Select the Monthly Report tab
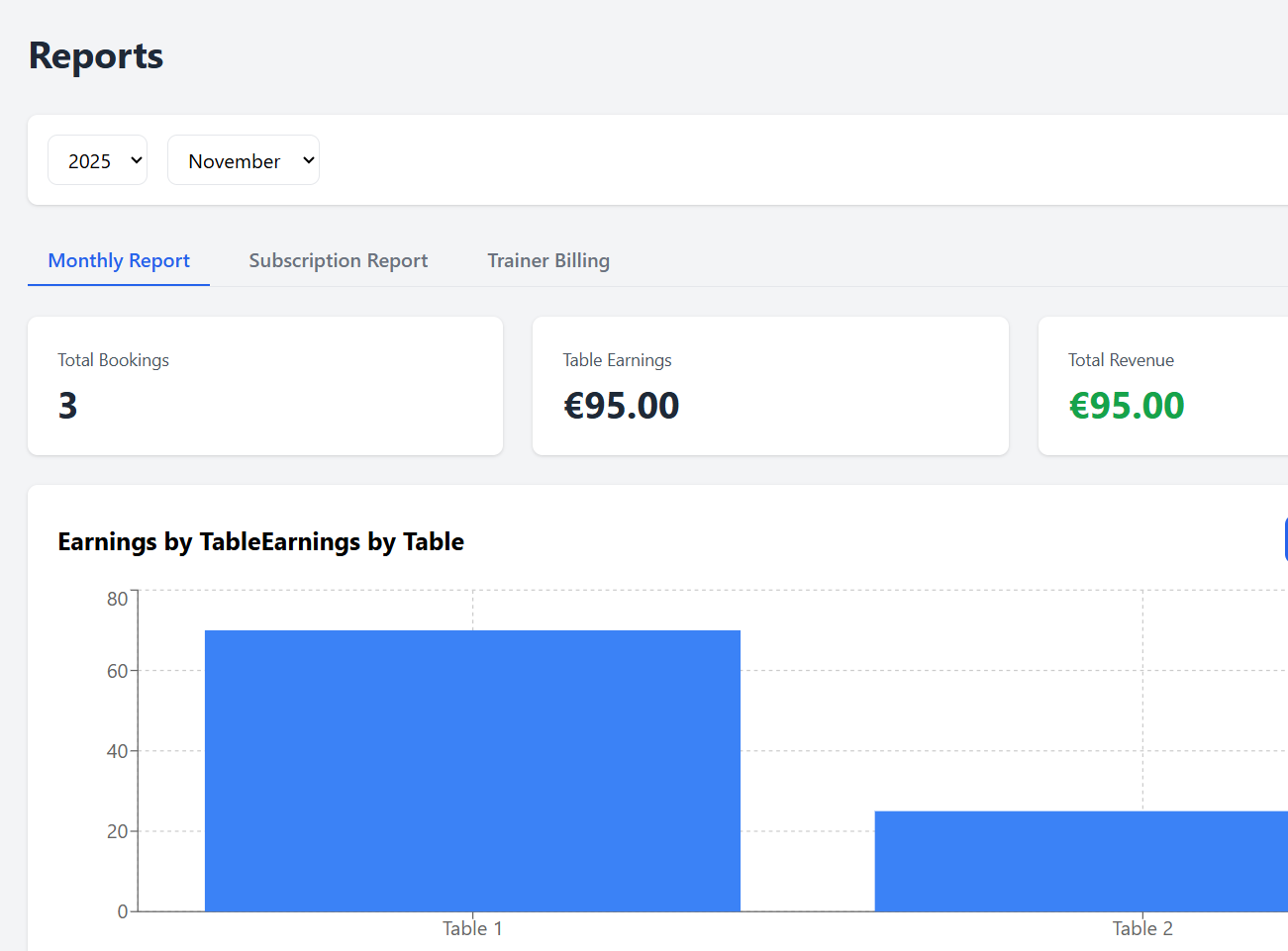 click(119, 260)
